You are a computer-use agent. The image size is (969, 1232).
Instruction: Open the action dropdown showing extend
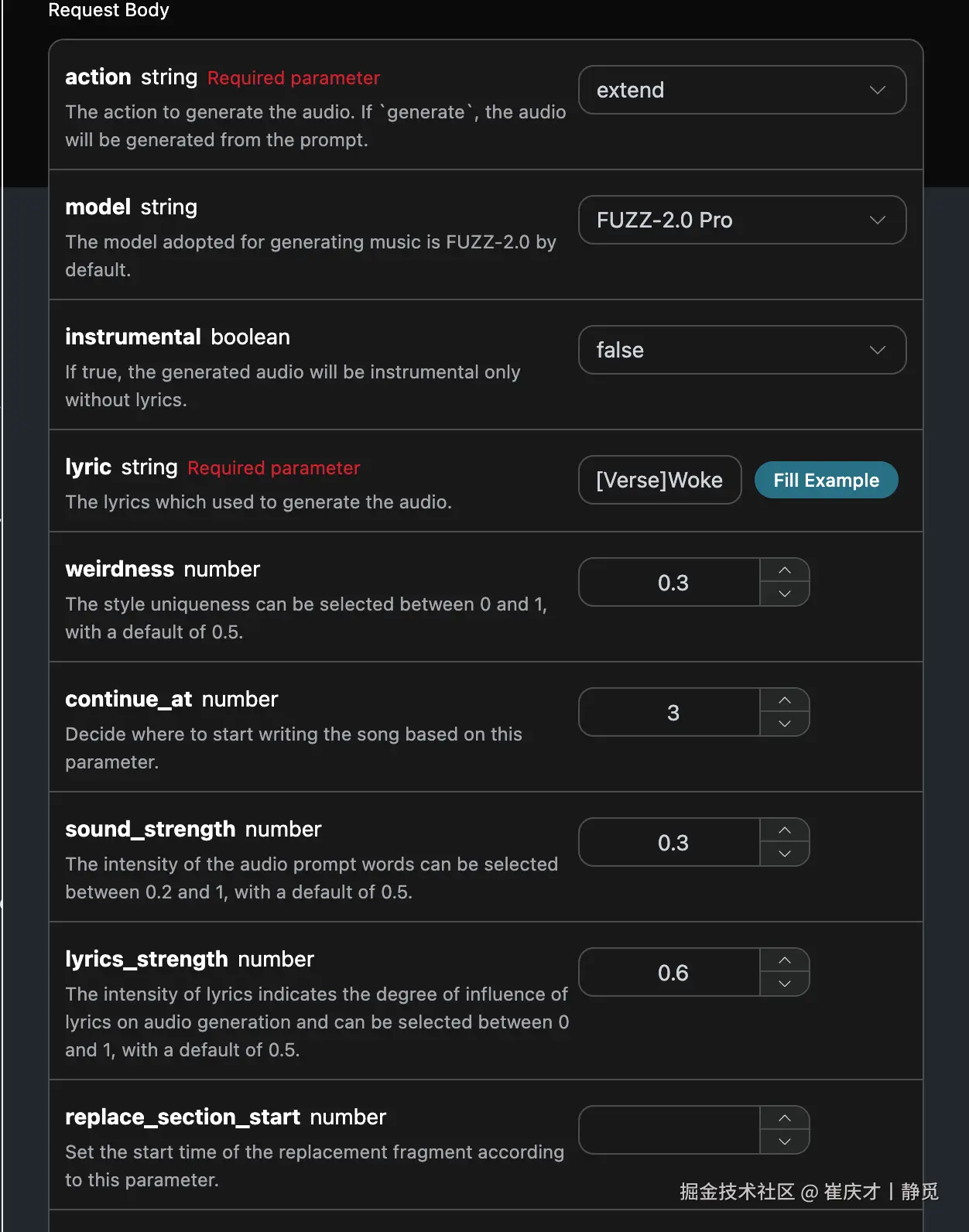pos(741,90)
